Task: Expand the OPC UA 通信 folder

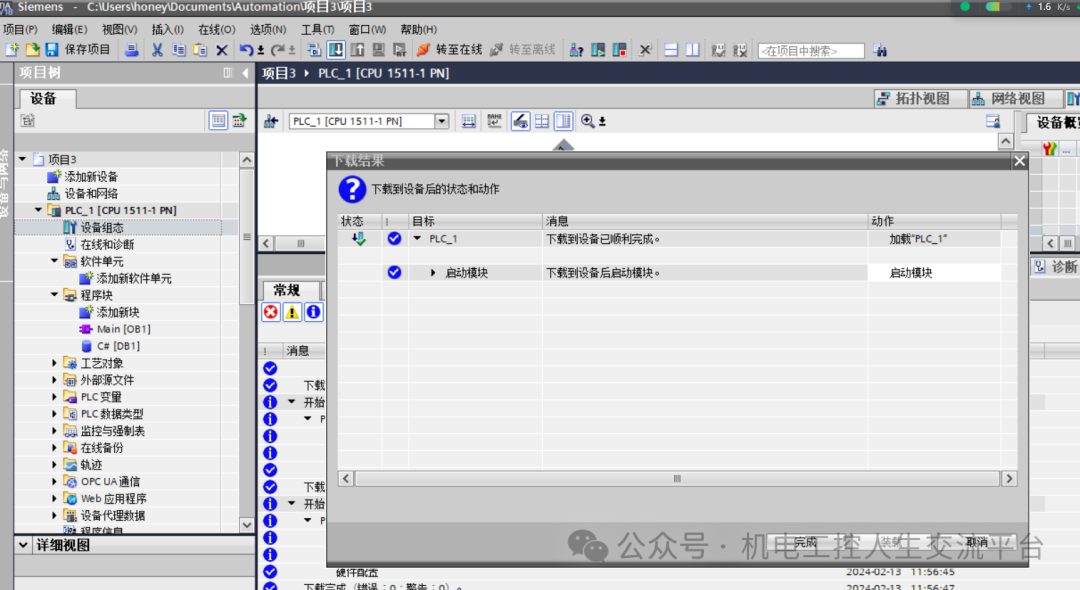Action: point(54,481)
